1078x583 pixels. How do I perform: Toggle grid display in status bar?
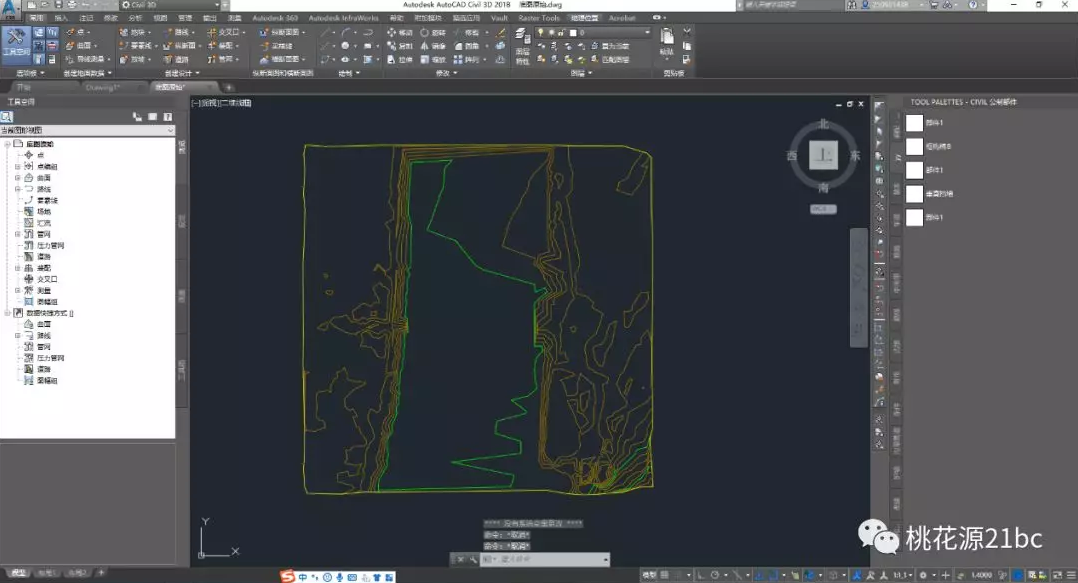coord(664,575)
